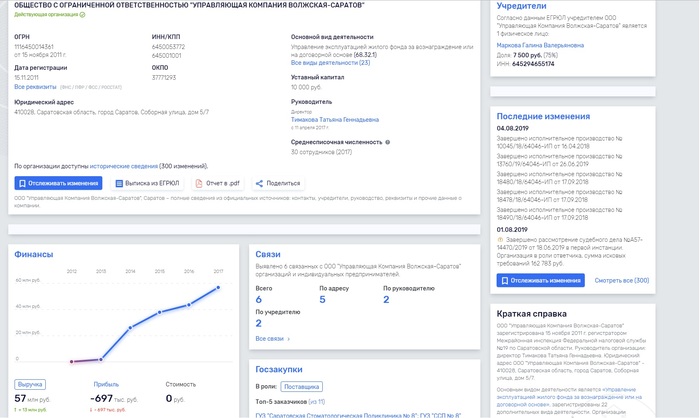The width and height of the screenshot is (700, 418).
Task: Select the 'Выручка' chart tab
Action: pos(30,384)
